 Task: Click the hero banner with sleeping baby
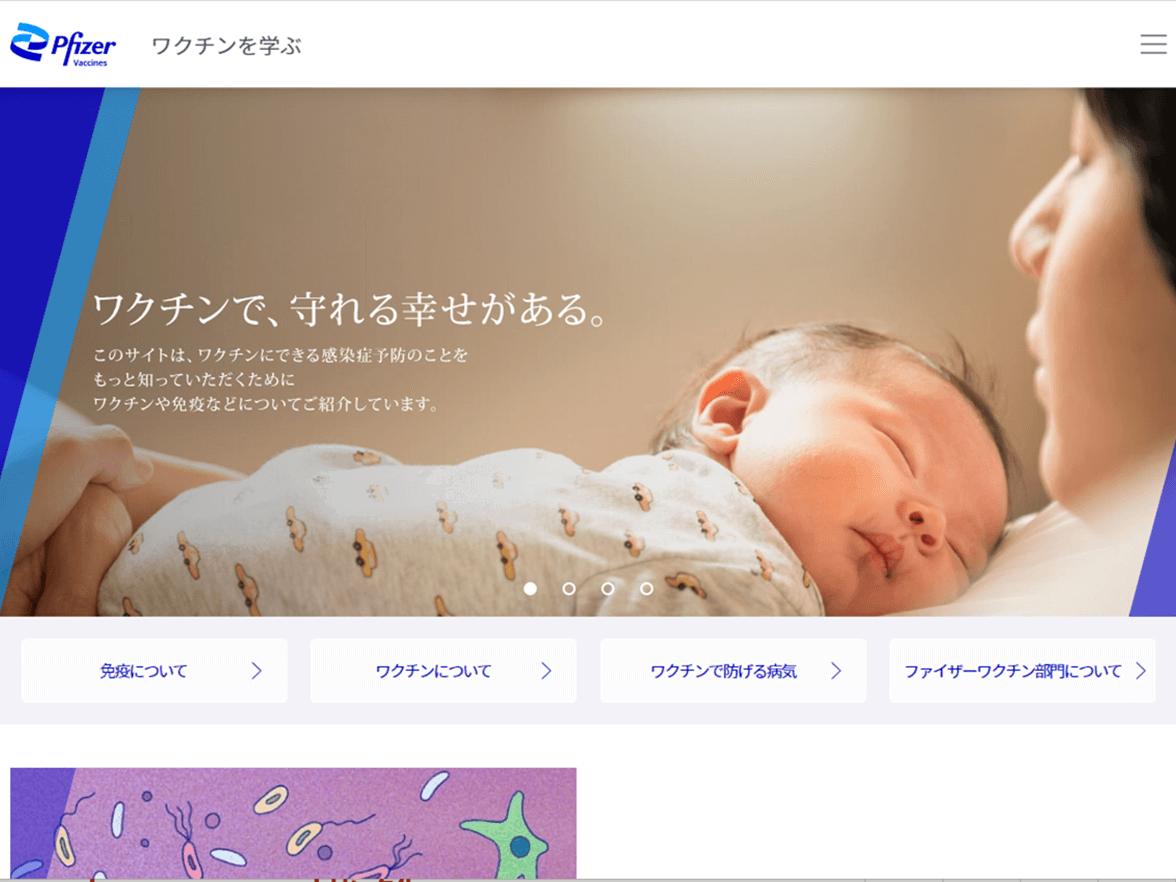(588, 352)
